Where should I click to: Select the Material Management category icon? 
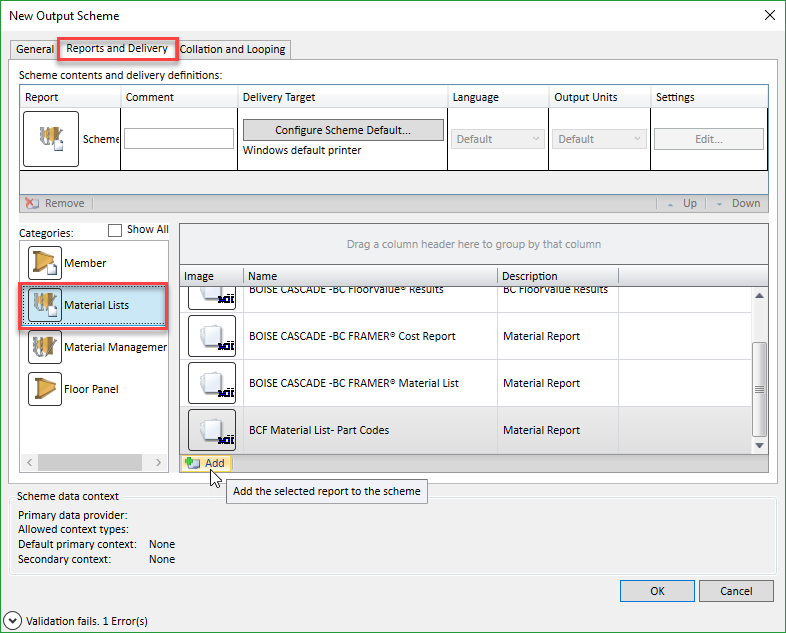(x=45, y=347)
